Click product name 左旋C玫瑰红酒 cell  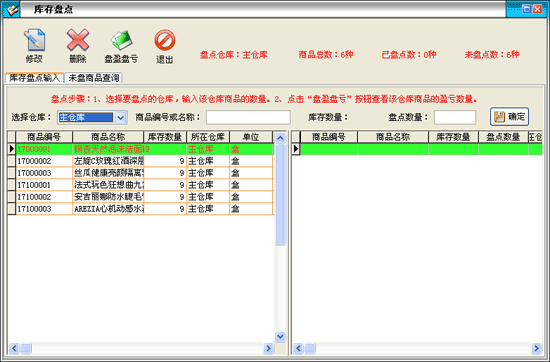(x=108, y=161)
